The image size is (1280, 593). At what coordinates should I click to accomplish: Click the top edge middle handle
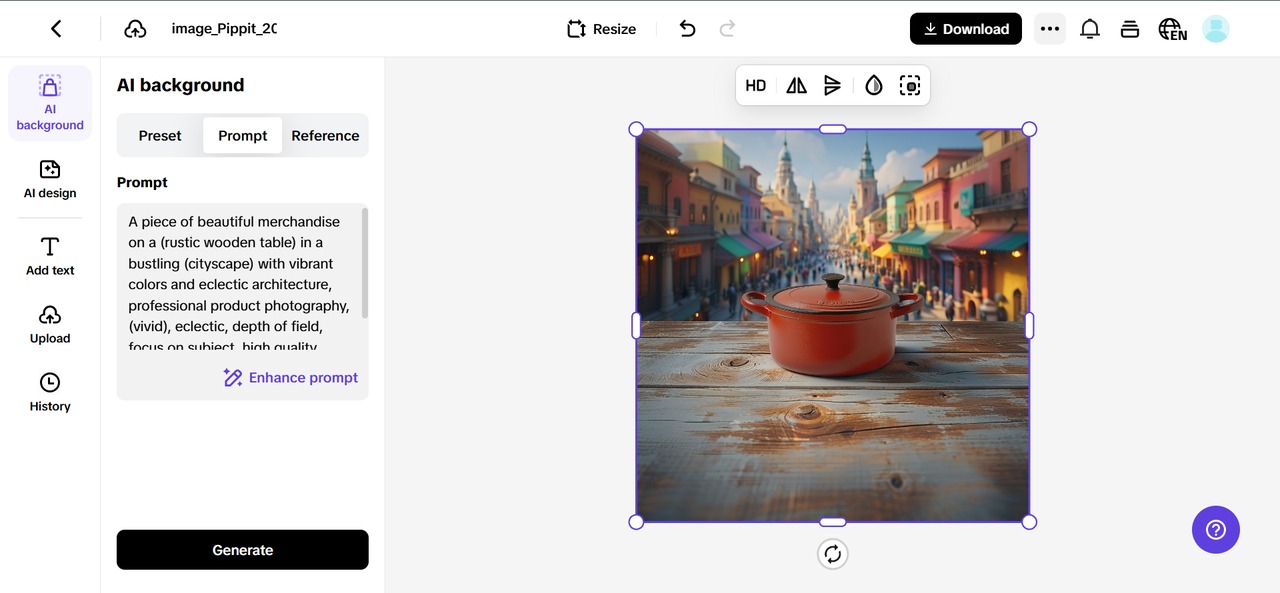tap(833, 129)
